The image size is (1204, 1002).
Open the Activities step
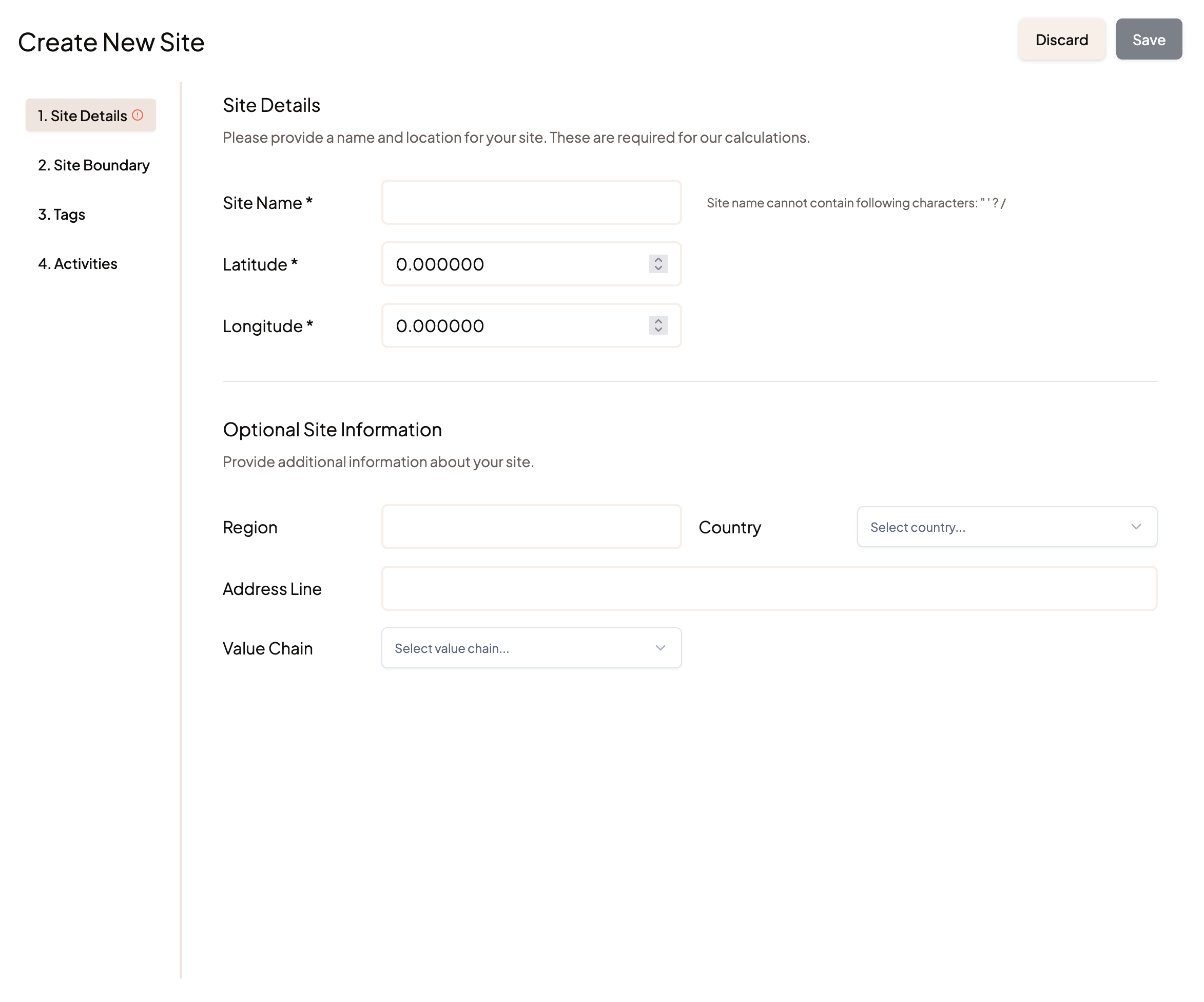pos(77,264)
